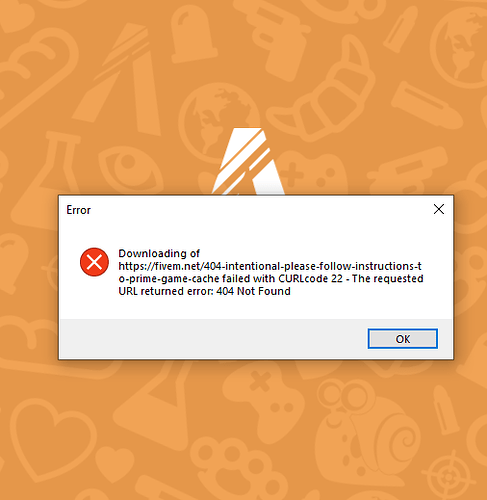Click the small solid heart at the bottom
Image resolution: width=487 pixels, height=500 pixels.
(x=115, y=464)
